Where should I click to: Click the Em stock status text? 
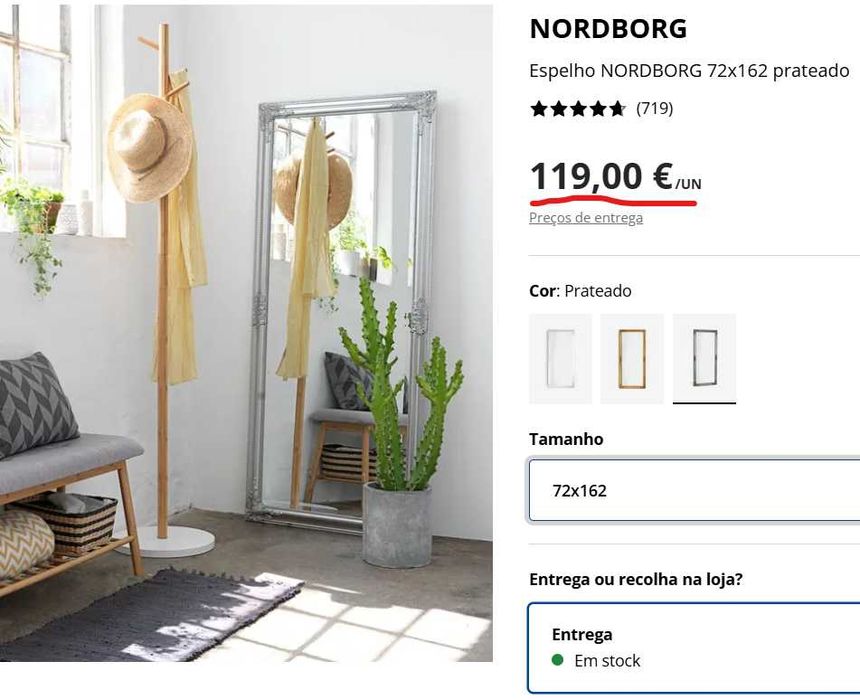(x=607, y=661)
